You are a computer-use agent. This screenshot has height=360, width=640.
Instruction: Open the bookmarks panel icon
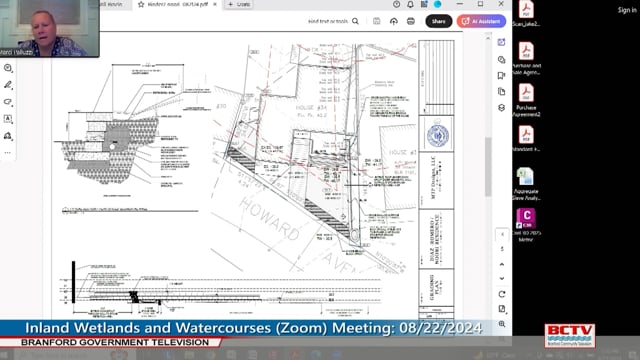click(x=502, y=76)
